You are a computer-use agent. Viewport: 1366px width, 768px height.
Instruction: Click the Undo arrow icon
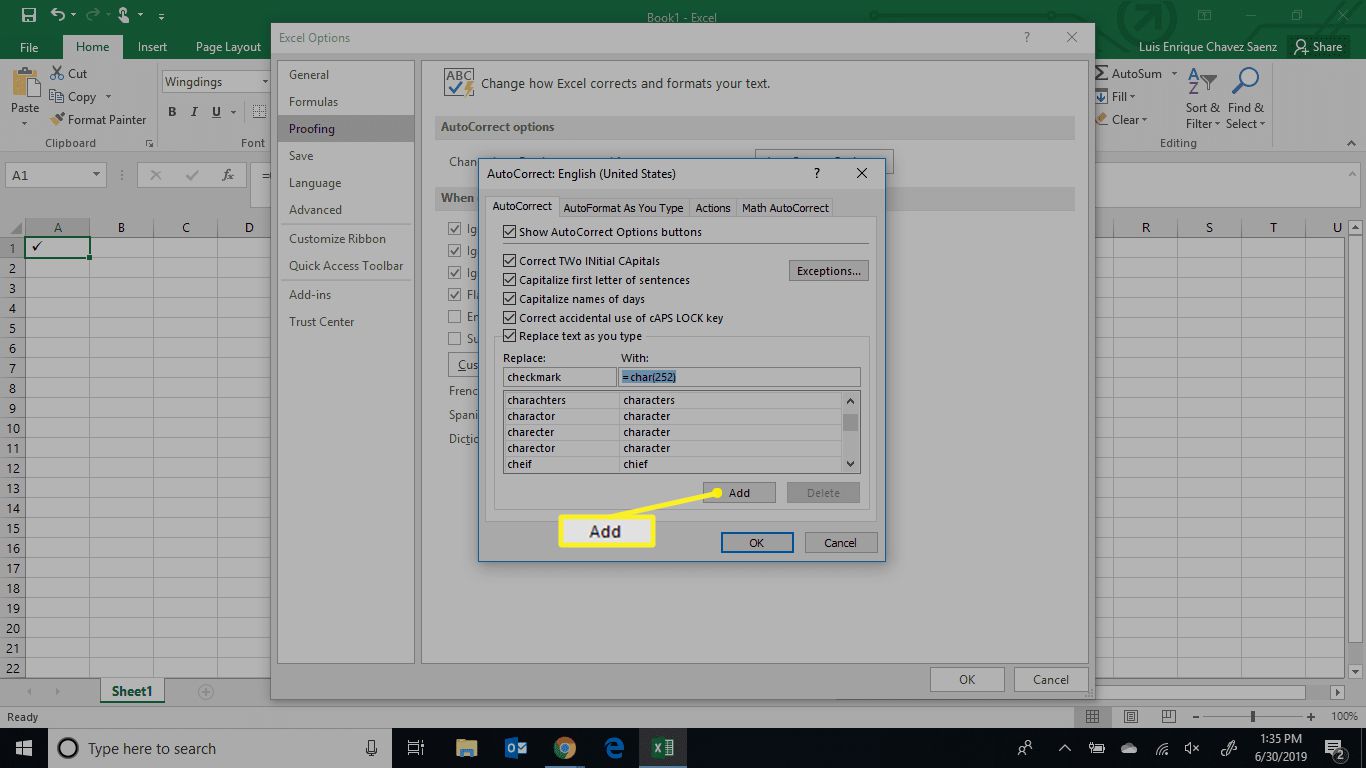[x=57, y=15]
